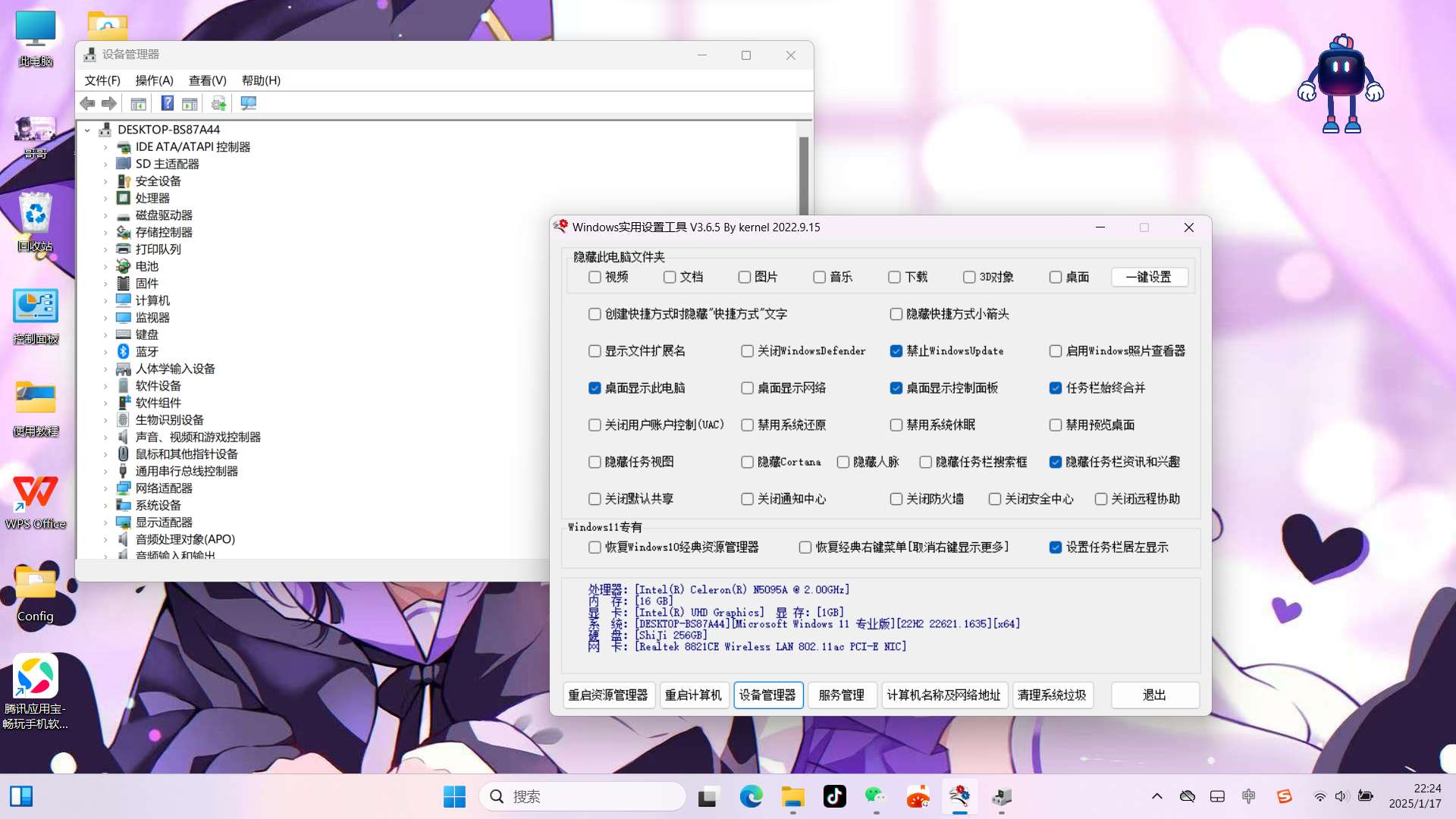Click the Wi-Fi icon in system tray
The image size is (1456, 819).
1319,796
